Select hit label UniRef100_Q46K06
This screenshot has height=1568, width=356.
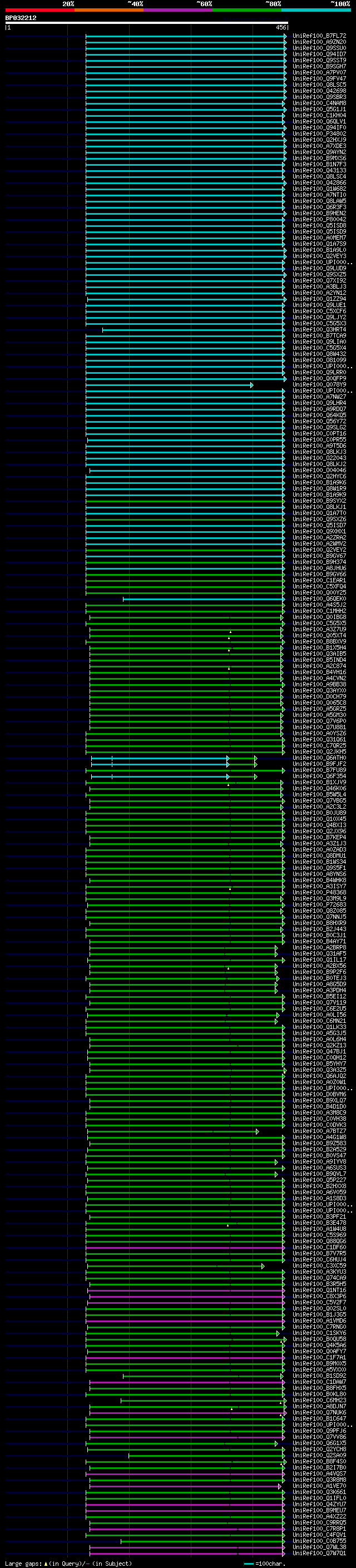point(319,788)
